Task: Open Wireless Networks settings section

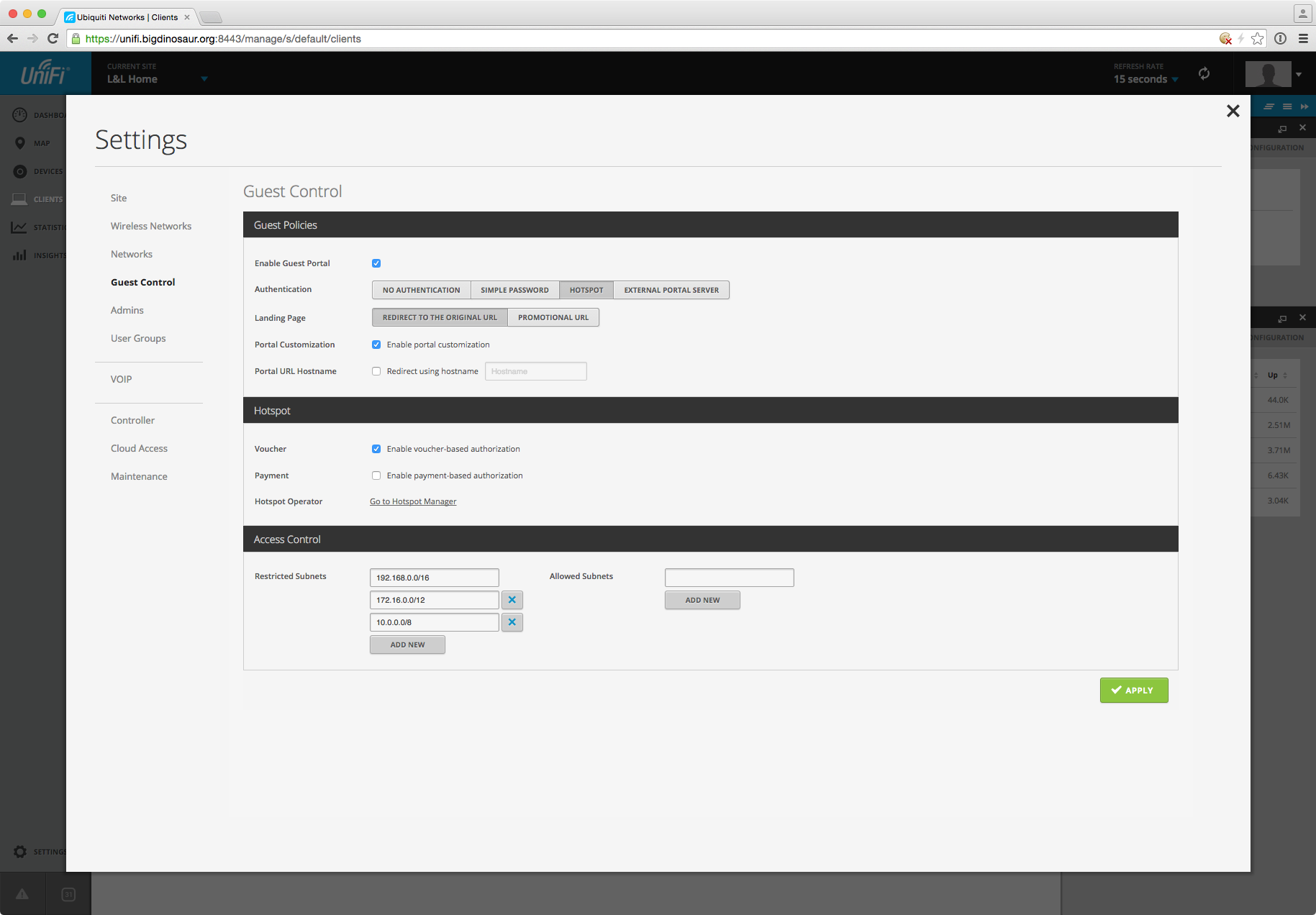Action: (x=151, y=226)
